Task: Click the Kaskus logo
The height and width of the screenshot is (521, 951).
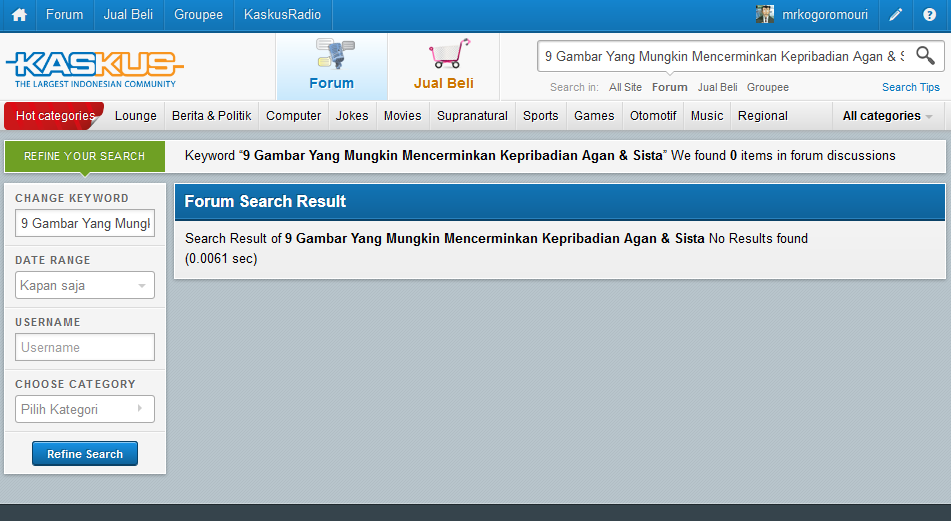Action: point(95,69)
